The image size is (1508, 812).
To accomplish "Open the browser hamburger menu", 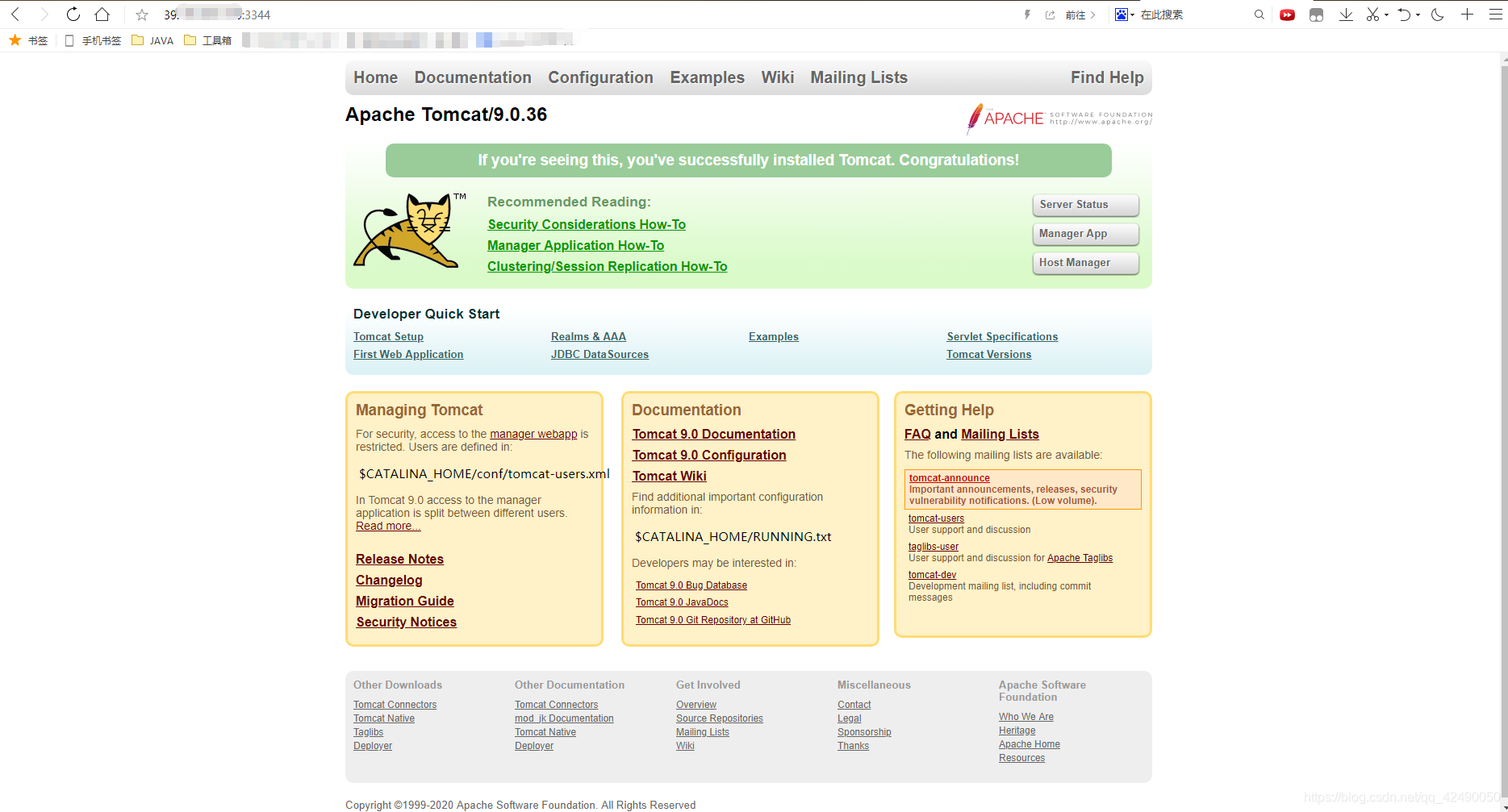I will (1495, 14).
